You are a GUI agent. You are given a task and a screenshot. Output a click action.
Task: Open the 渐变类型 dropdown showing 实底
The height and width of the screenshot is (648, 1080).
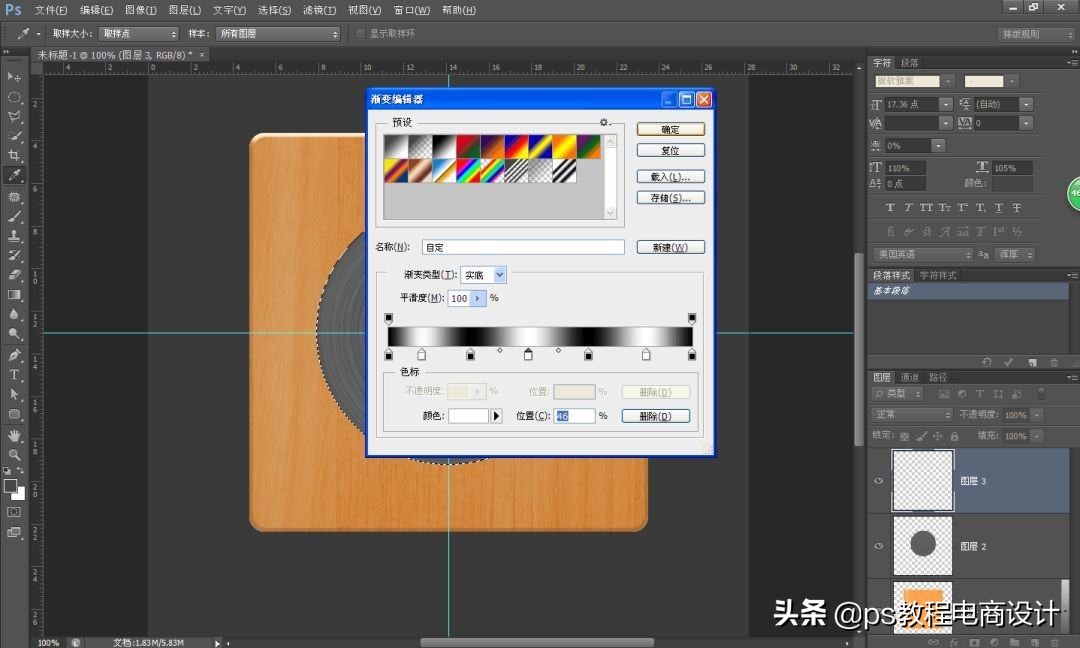tap(483, 274)
